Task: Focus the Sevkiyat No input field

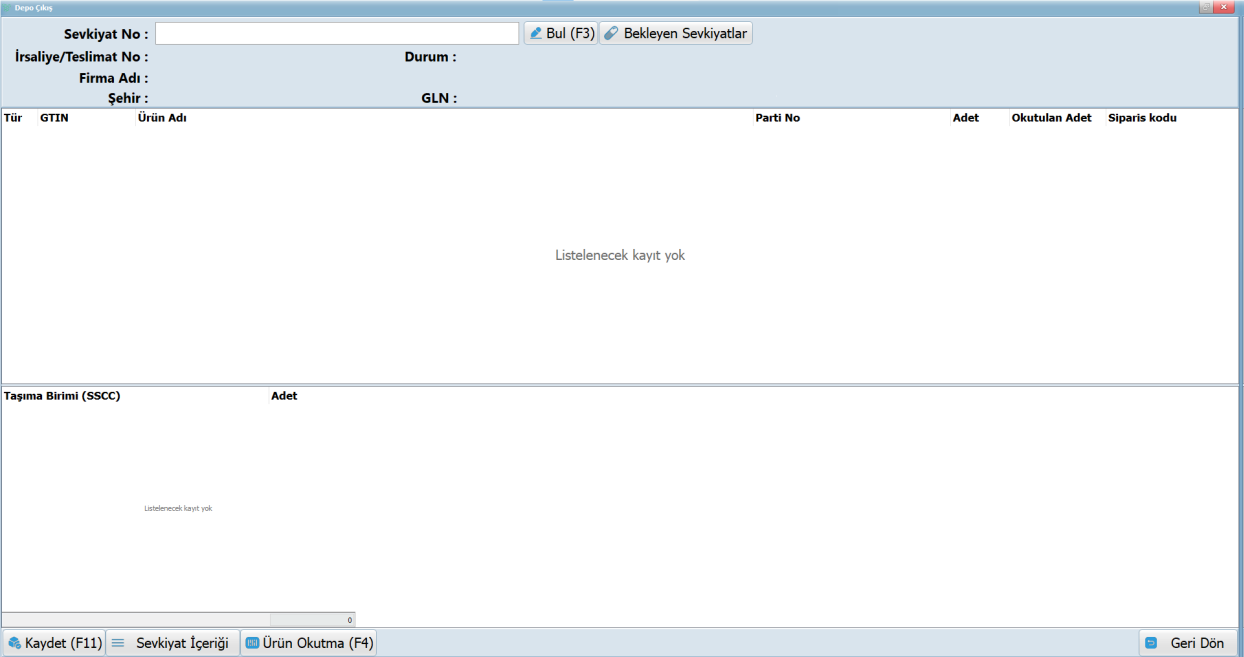Action: click(337, 33)
